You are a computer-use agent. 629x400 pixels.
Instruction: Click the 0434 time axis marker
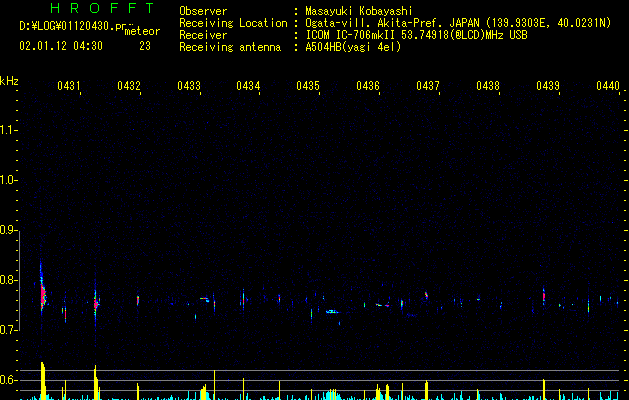(x=248, y=85)
